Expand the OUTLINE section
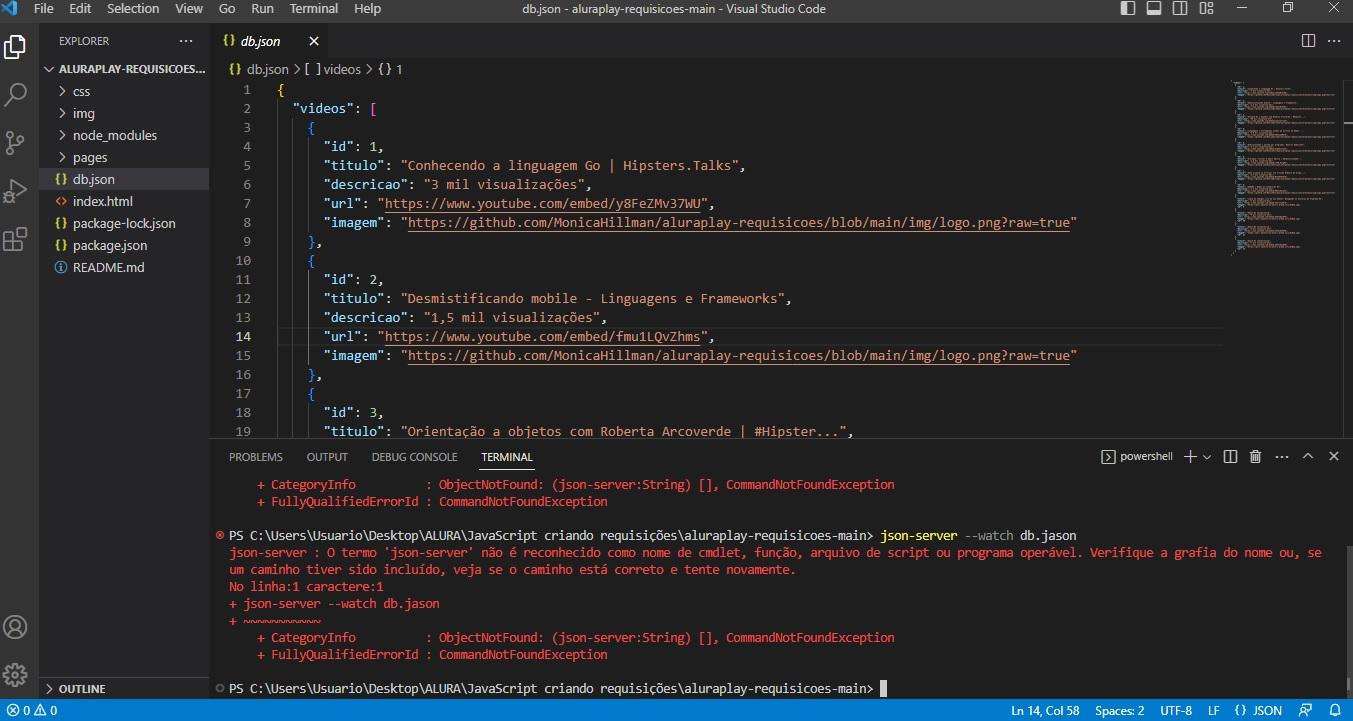Image resolution: width=1353 pixels, height=721 pixels. [x=124, y=689]
